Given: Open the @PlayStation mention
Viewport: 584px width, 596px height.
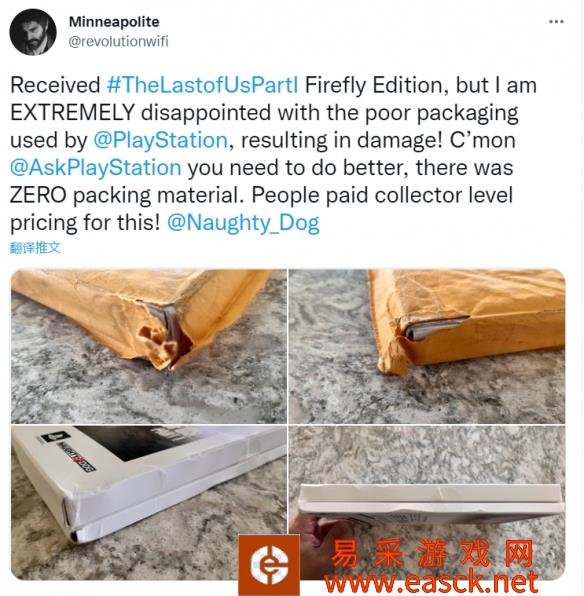Looking at the screenshot, I should point(160,140).
